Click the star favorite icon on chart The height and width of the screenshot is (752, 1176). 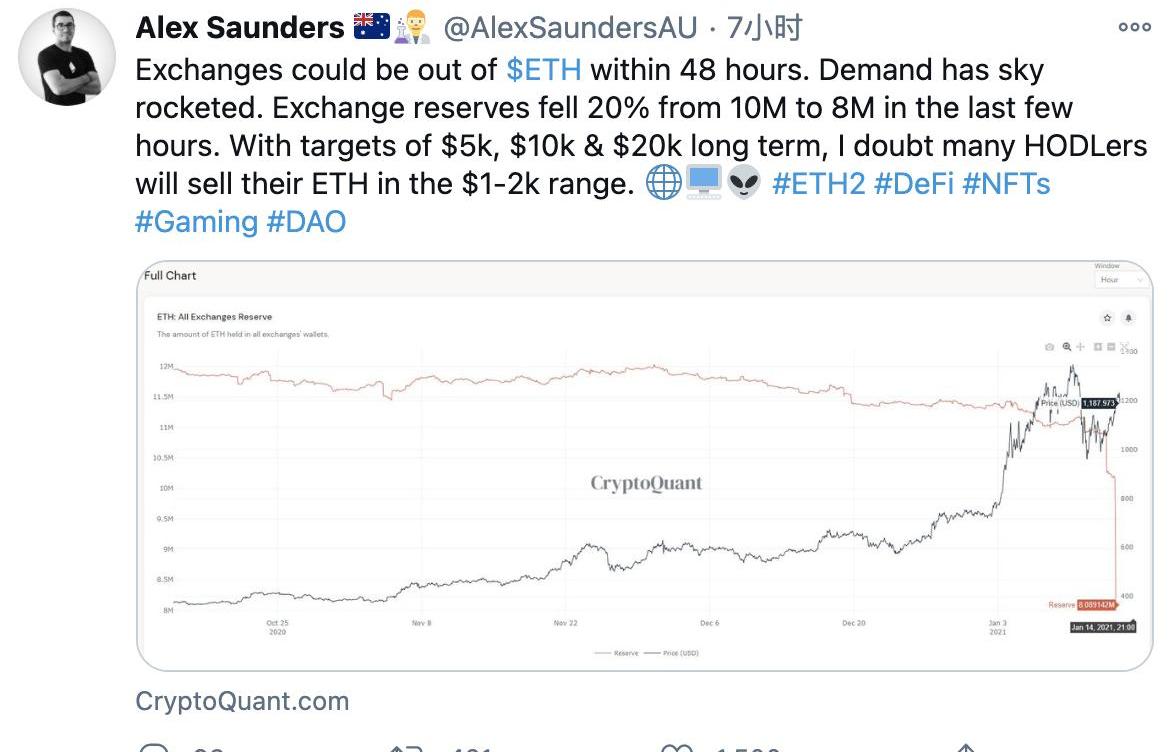[1107, 318]
